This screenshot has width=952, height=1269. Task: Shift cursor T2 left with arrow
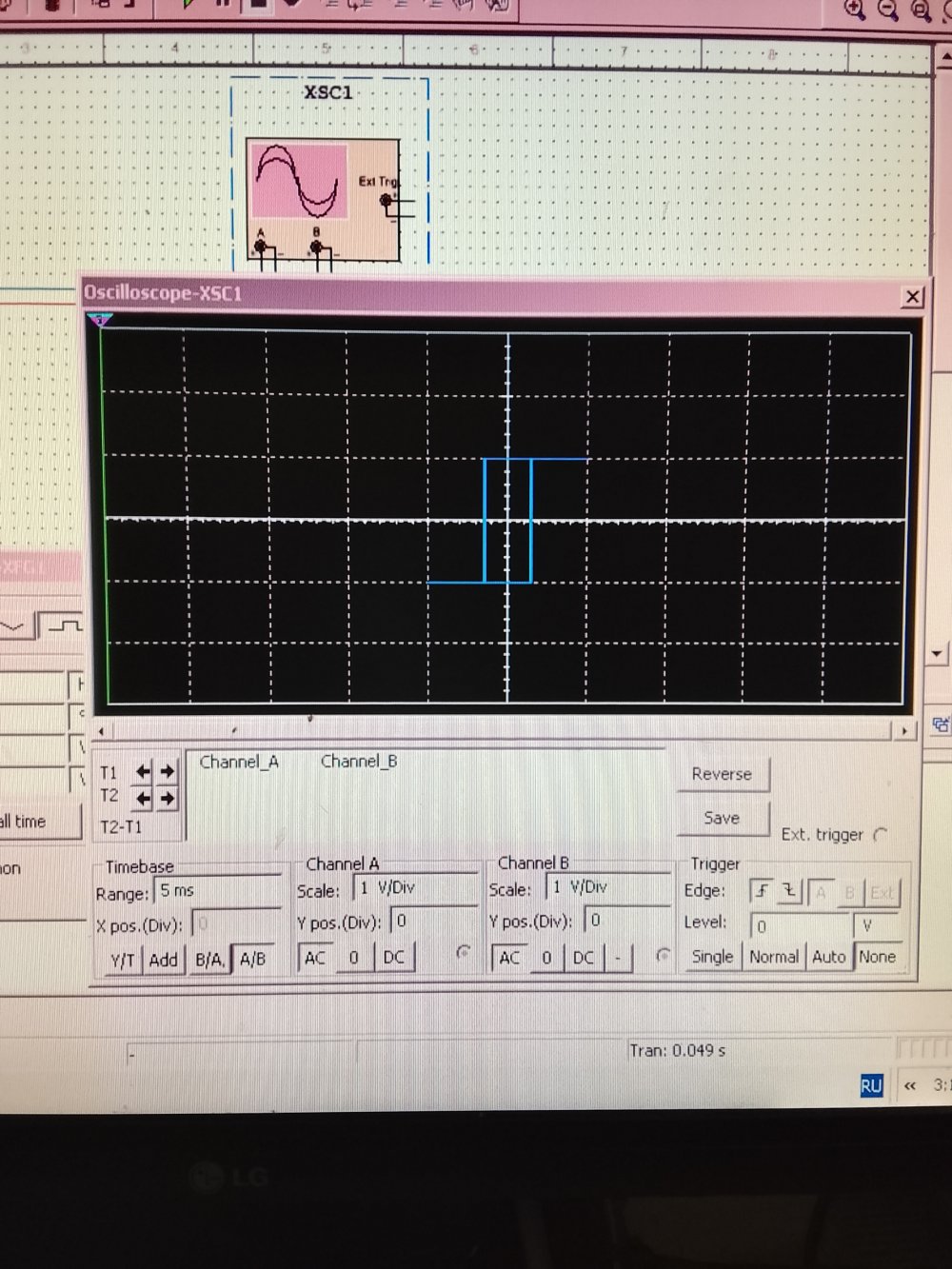tap(143, 798)
